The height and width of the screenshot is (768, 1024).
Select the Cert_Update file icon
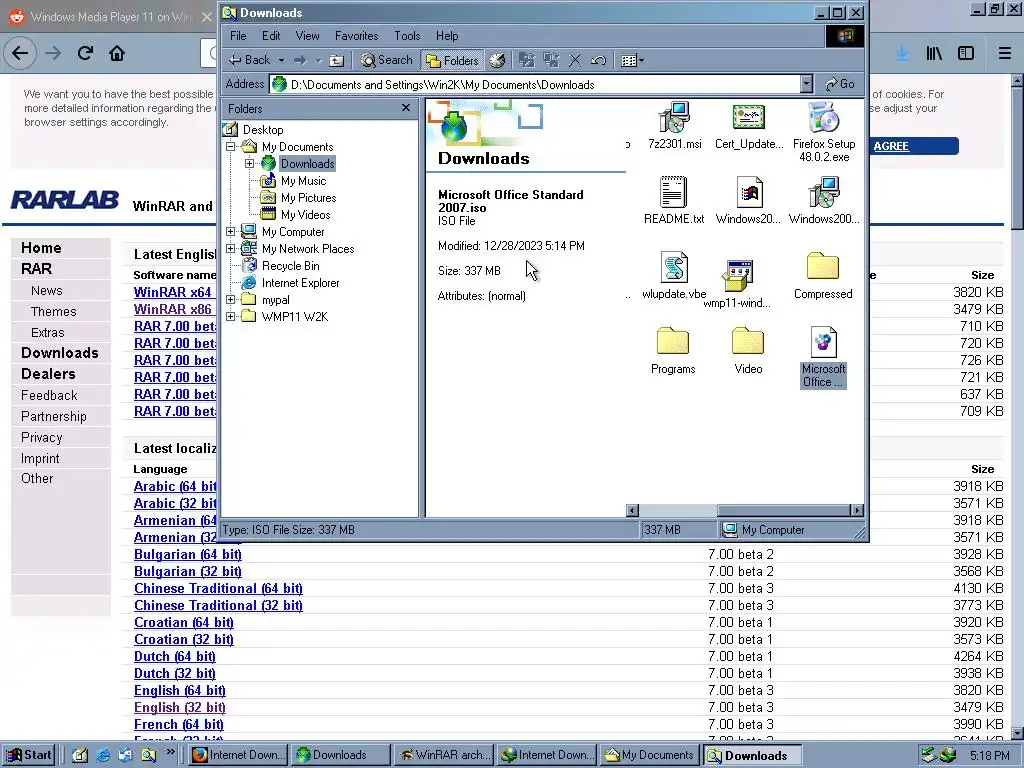coord(748,119)
